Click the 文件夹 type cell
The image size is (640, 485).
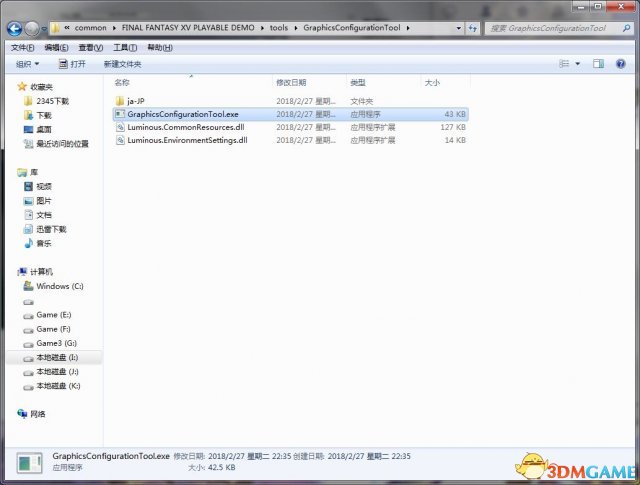click(x=362, y=101)
